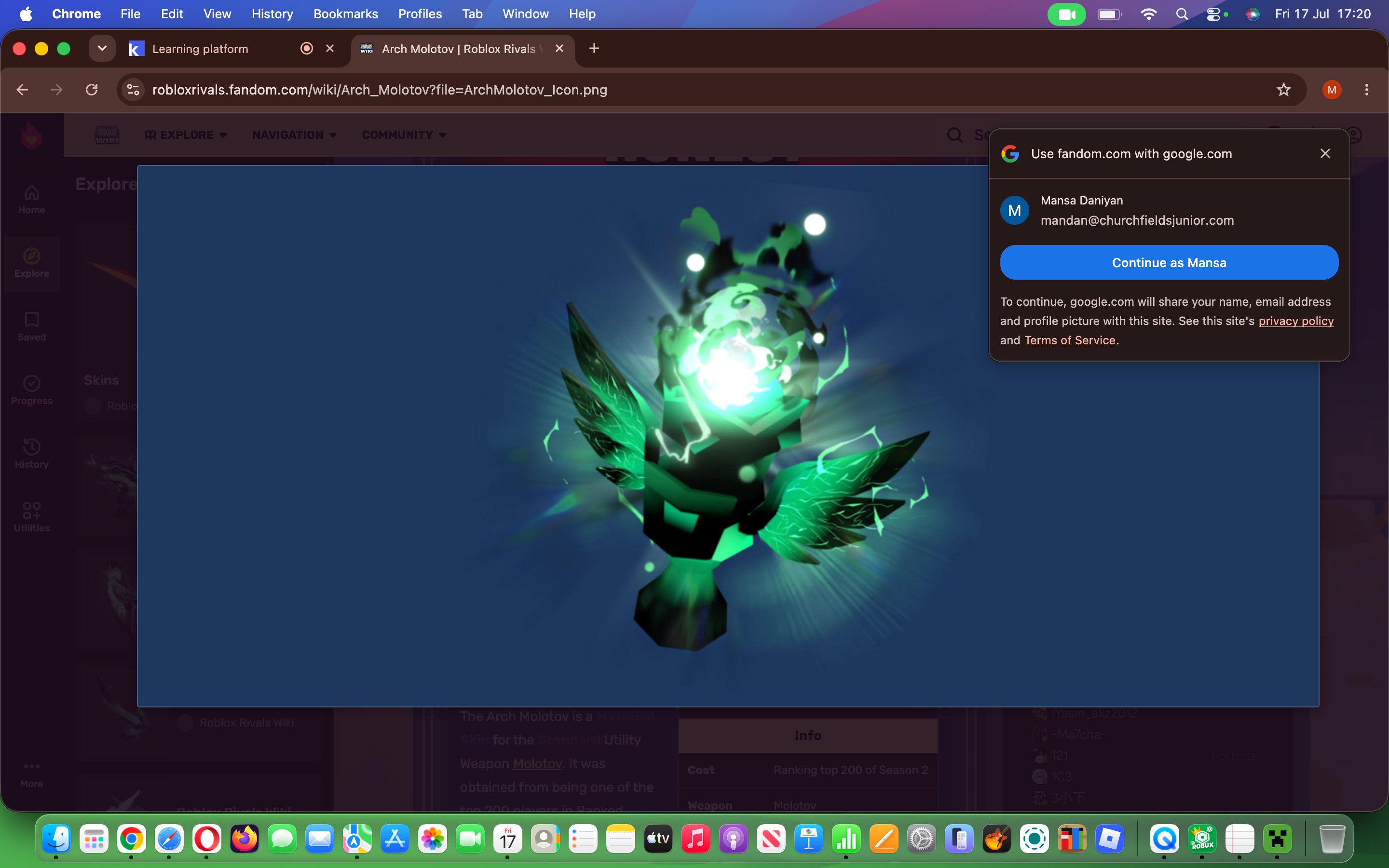1389x868 pixels.
Task: Open the File menu
Action: pos(130,14)
